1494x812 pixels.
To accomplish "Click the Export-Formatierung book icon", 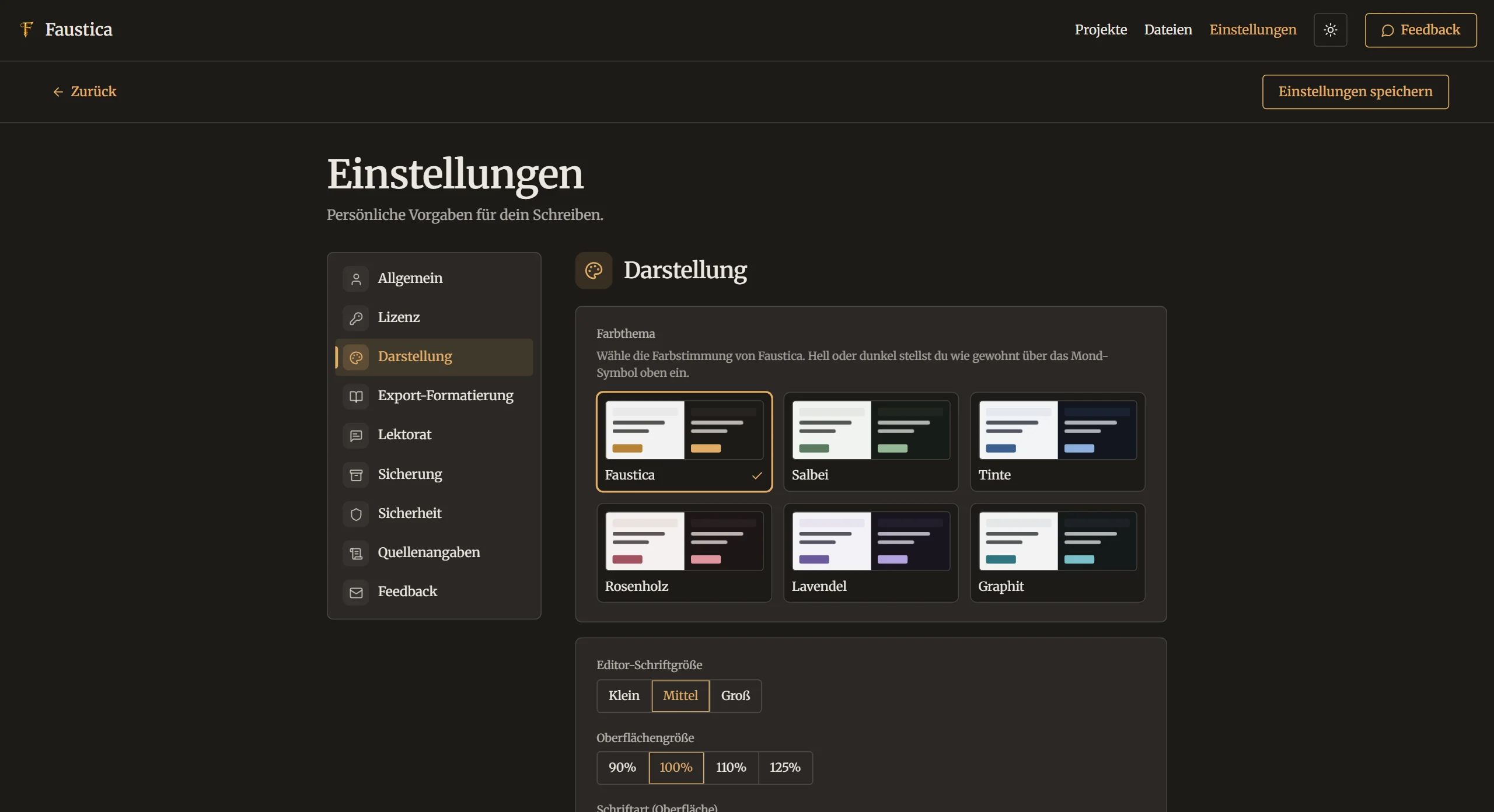I will point(356,396).
